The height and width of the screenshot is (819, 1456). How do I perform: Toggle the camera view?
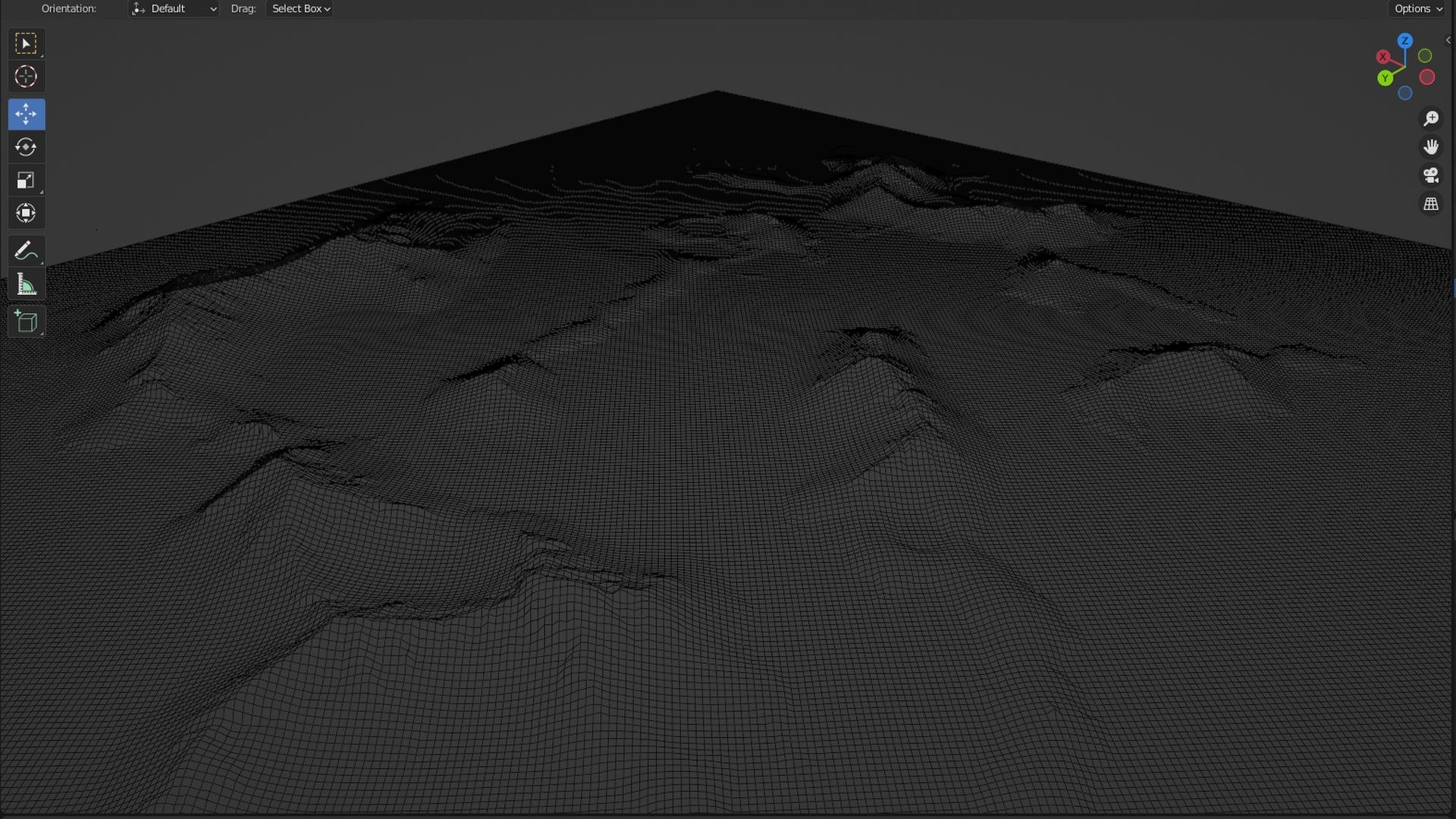click(1430, 176)
